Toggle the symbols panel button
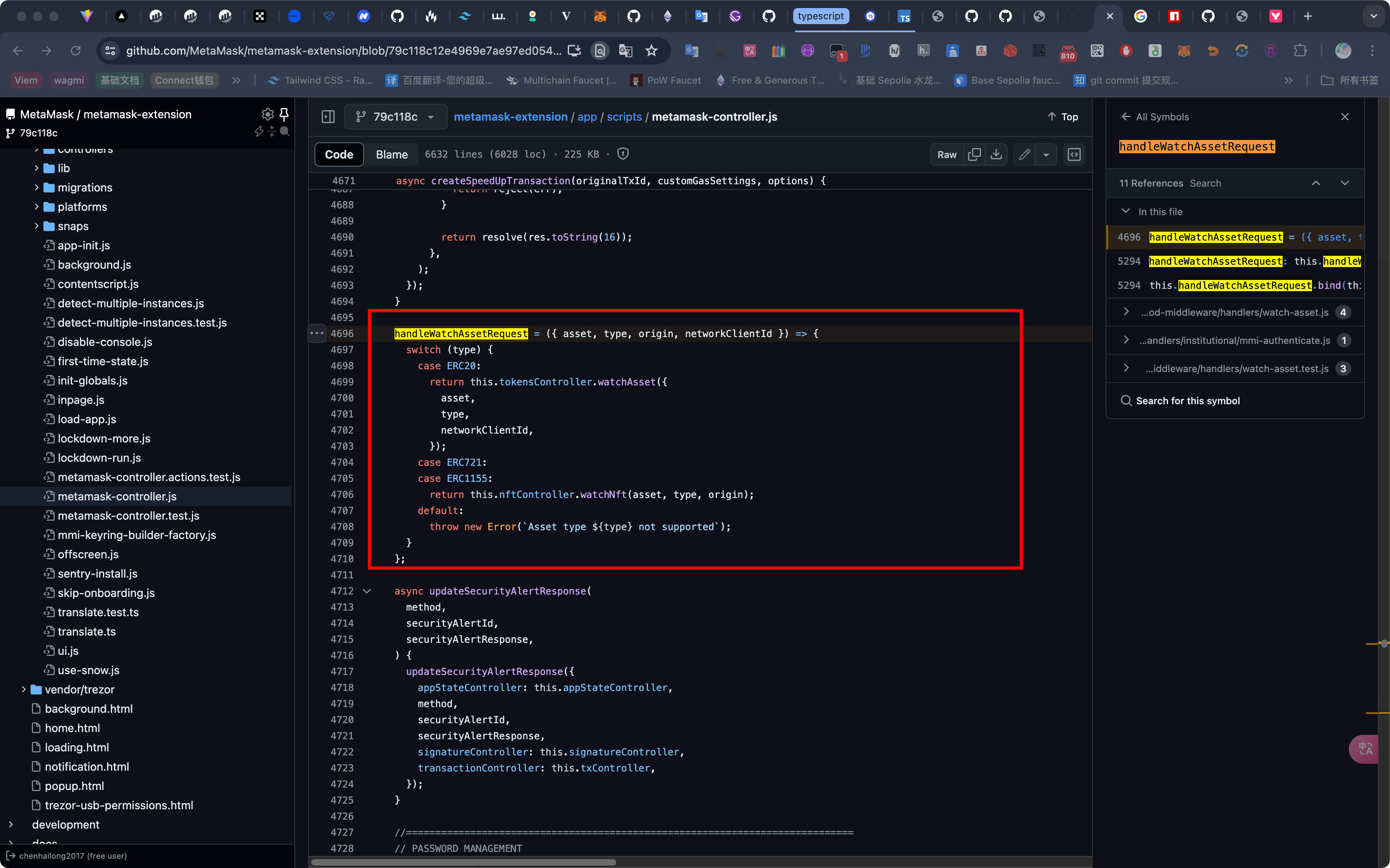 click(1074, 154)
